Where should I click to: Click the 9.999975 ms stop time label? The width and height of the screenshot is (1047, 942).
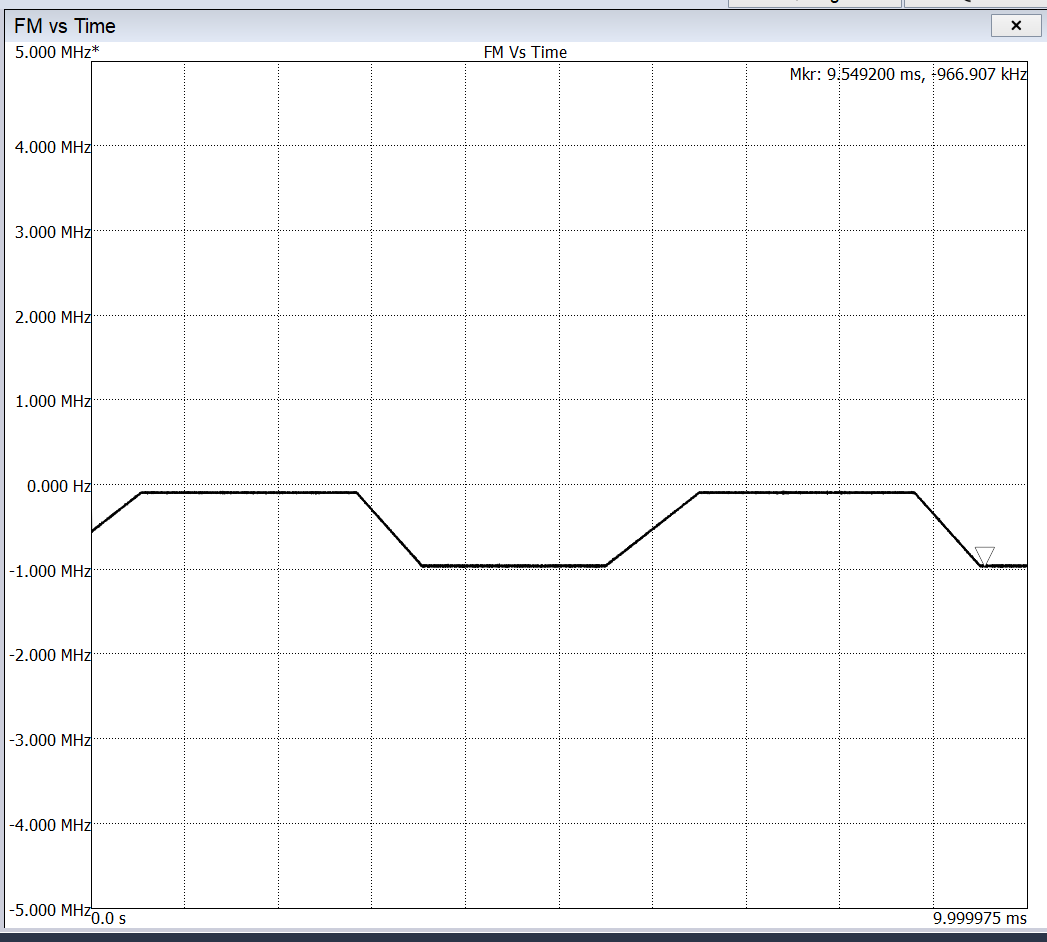click(x=980, y=919)
